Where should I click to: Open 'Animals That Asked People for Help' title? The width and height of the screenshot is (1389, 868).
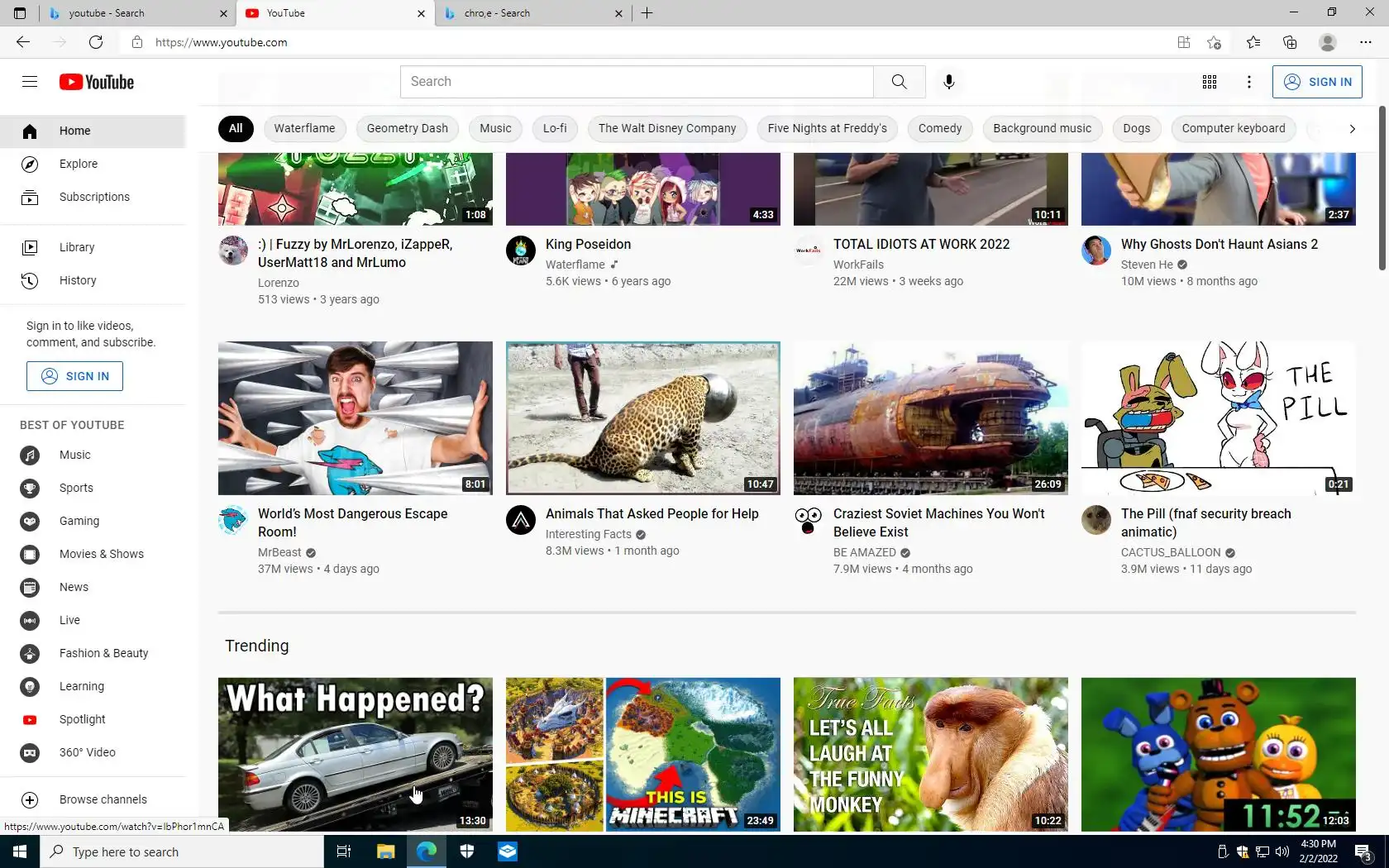[x=652, y=513]
